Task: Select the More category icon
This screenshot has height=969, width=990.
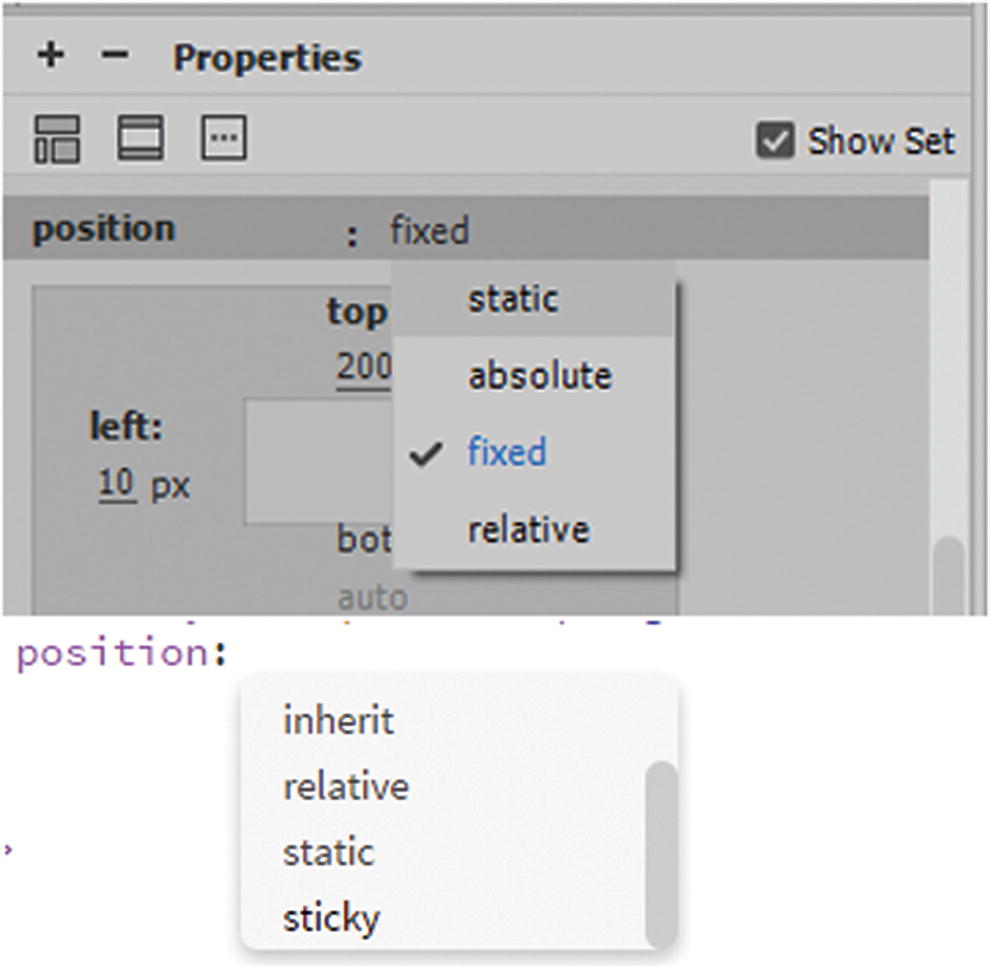Action: 223,138
